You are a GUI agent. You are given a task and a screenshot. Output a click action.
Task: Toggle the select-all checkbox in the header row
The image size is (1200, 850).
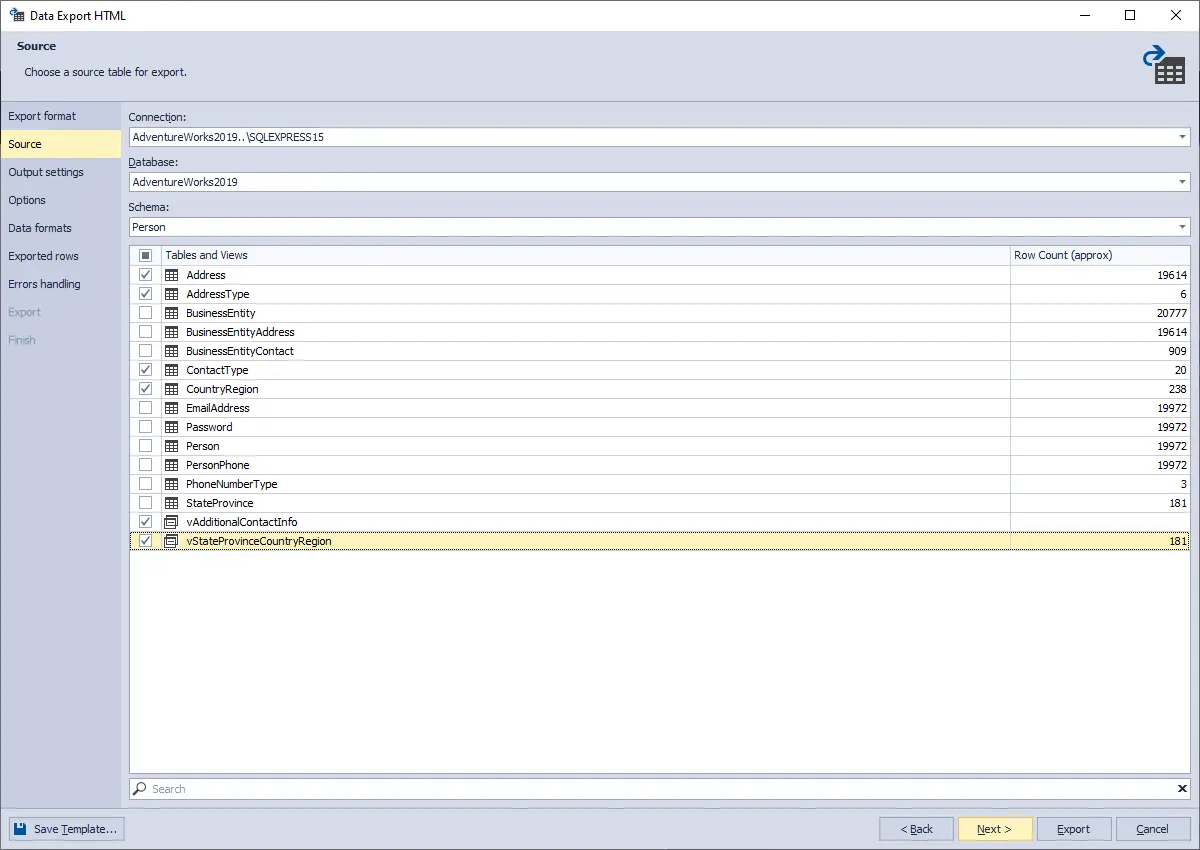pyautogui.click(x=145, y=255)
